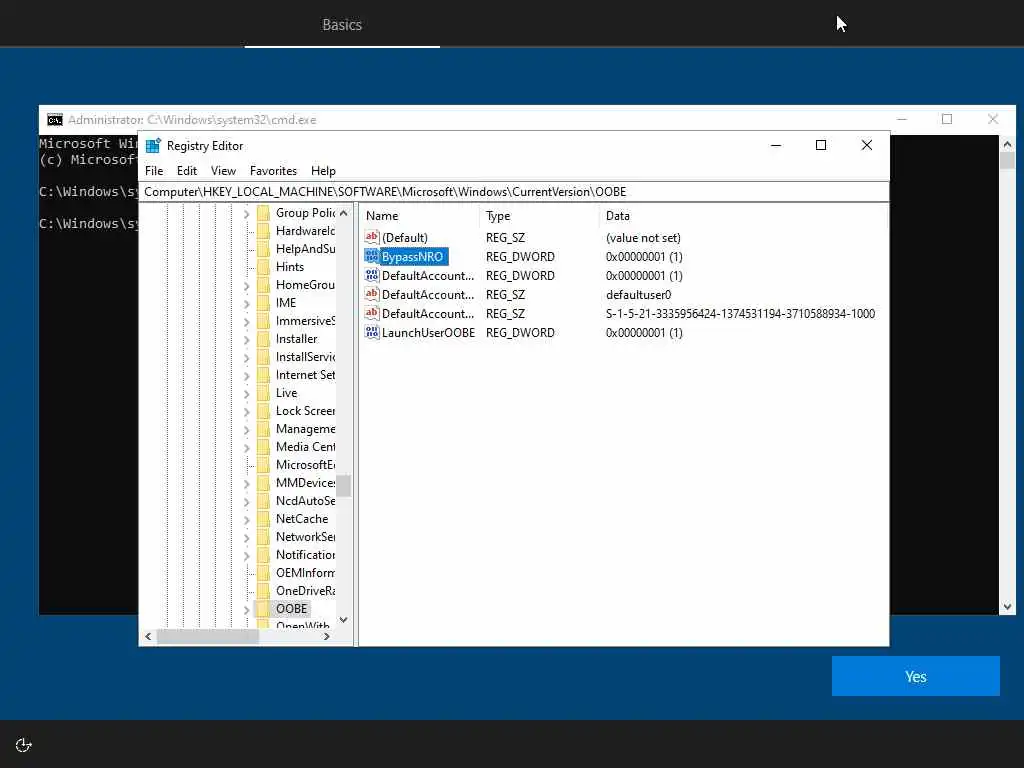Switch to the Basics tab
1024x768 pixels.
342,25
